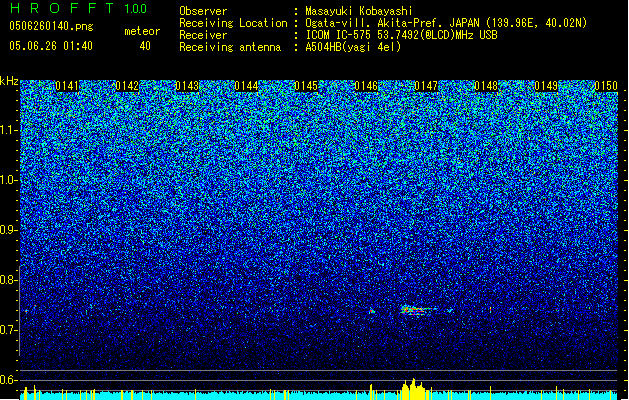The image size is (629, 400).
Task: Click the Receiving antenna label
Action: (230, 47)
